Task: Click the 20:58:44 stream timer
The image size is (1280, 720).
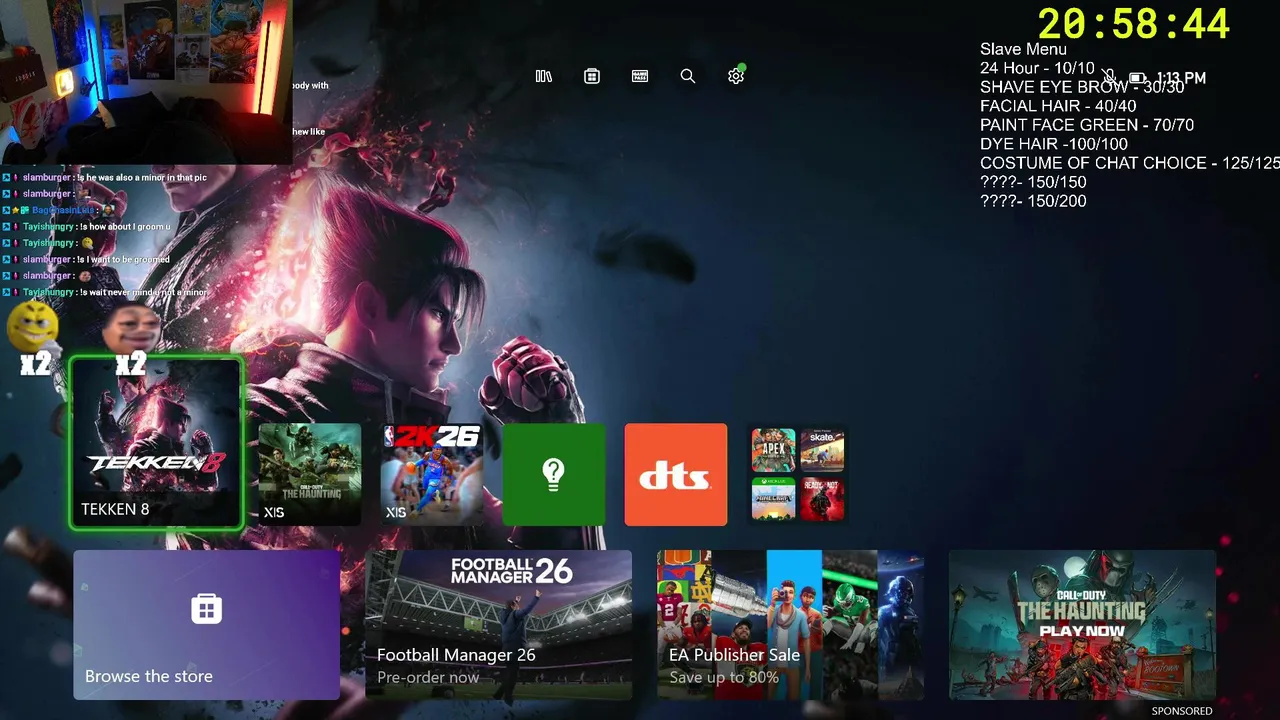Action: pyautogui.click(x=1133, y=24)
